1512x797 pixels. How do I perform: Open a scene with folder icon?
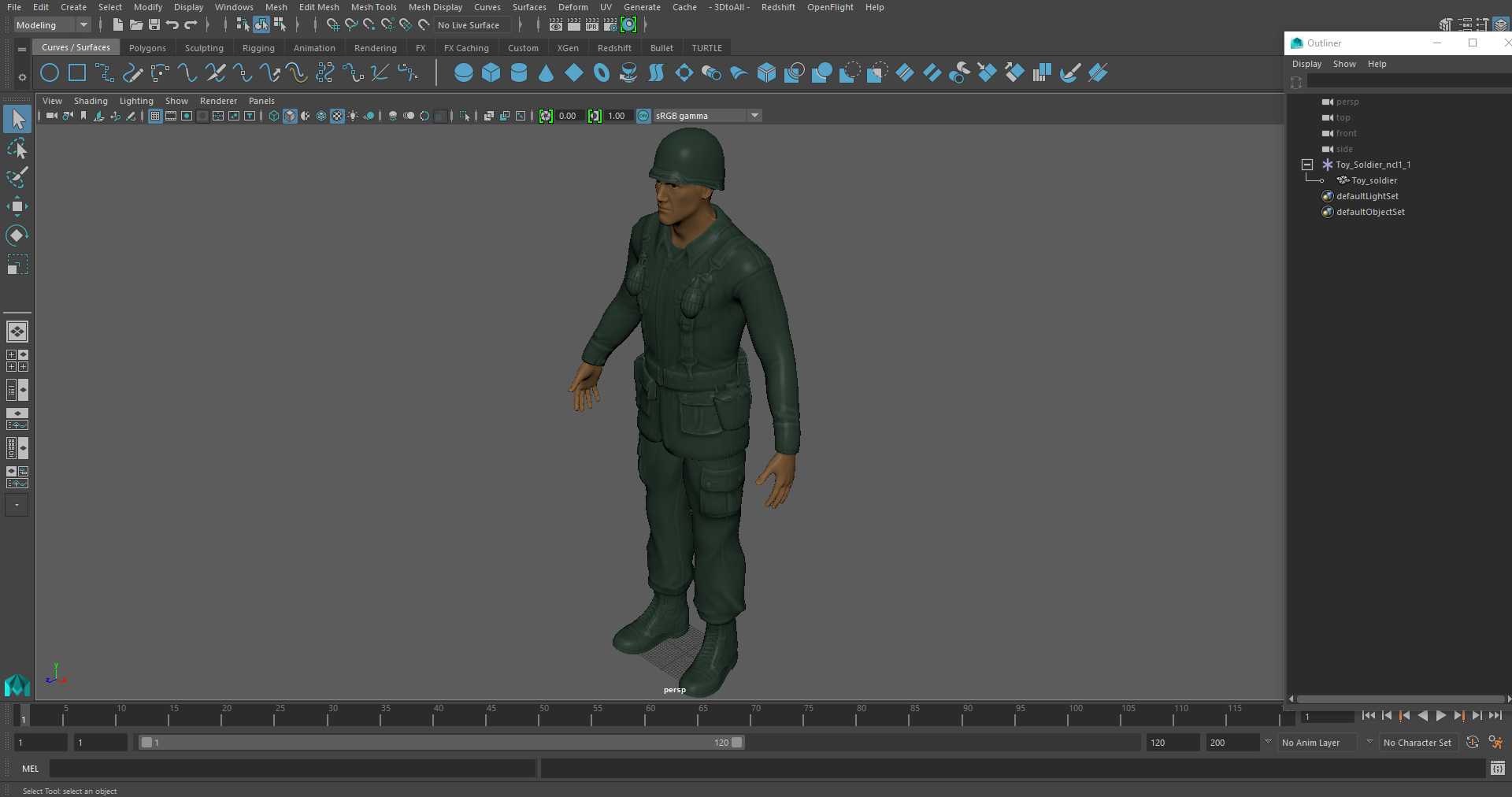click(135, 25)
